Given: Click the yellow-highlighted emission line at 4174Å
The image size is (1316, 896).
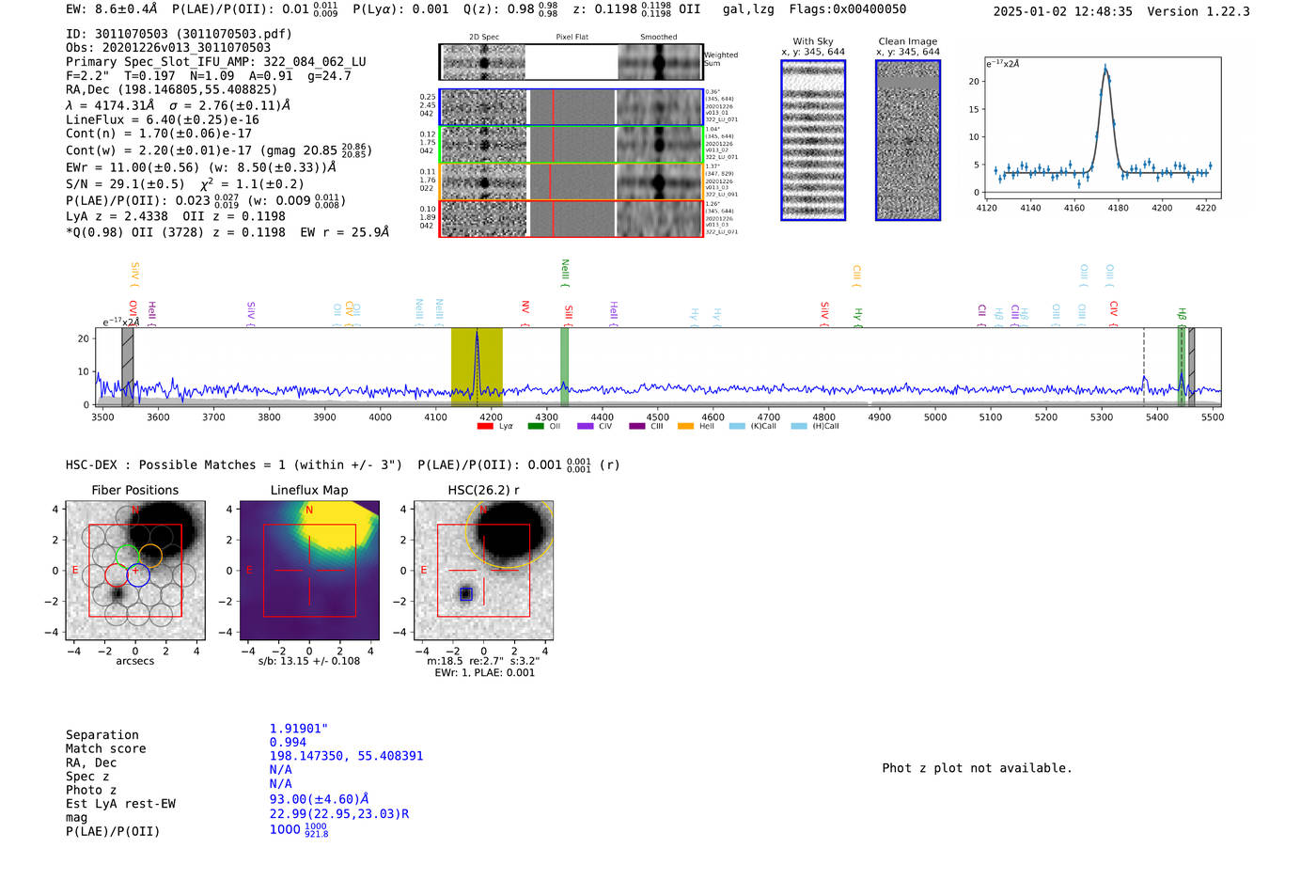Looking at the screenshot, I should (x=477, y=366).
